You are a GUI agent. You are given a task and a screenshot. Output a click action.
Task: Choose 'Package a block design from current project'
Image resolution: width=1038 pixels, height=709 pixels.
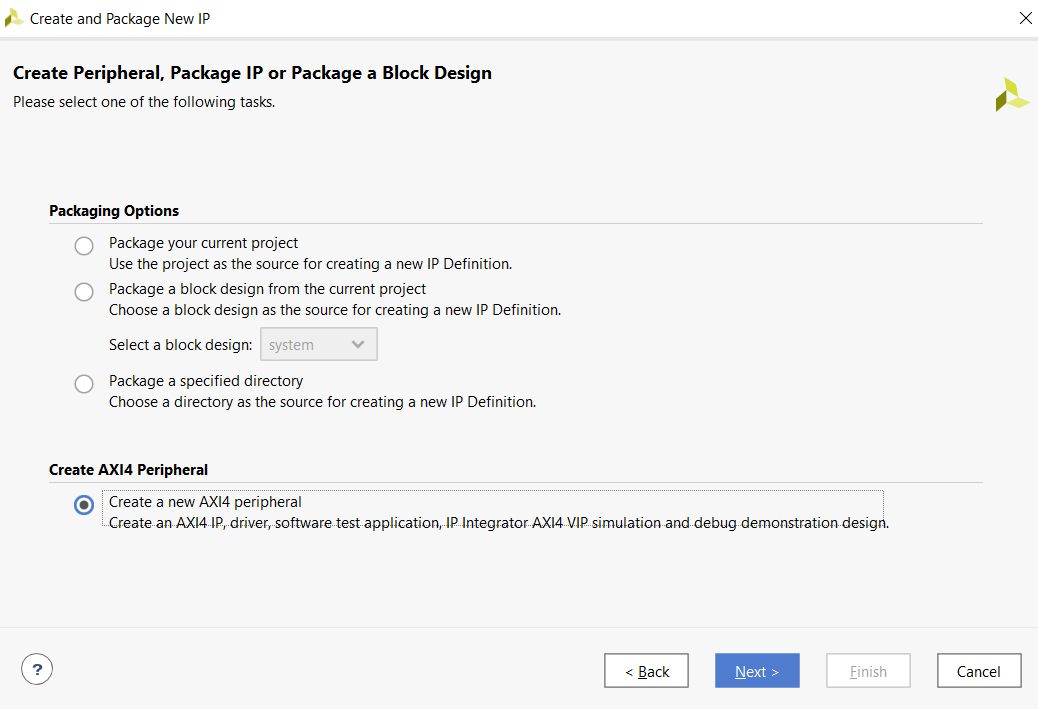(84, 291)
